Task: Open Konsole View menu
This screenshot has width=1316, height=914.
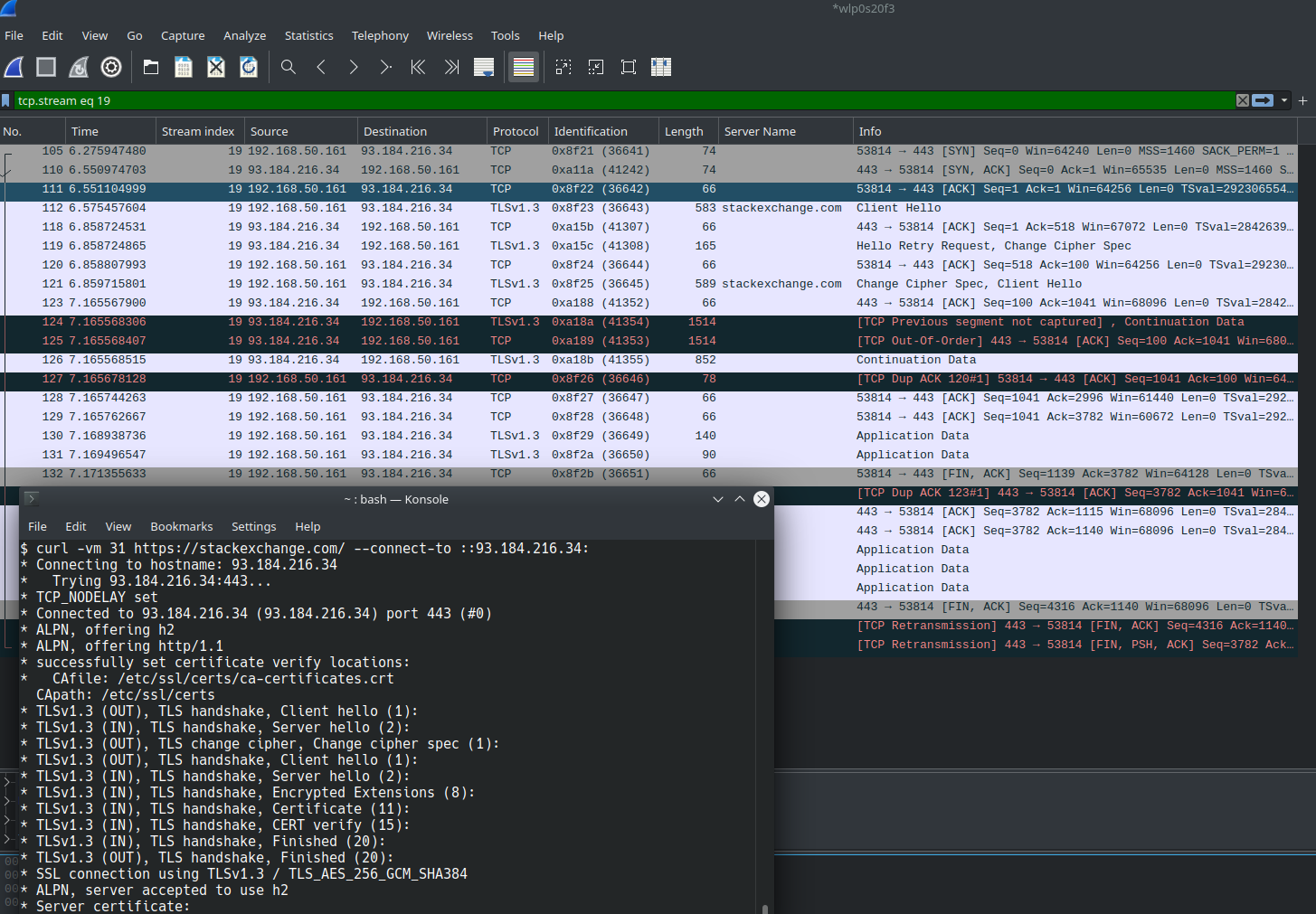Action: (118, 526)
